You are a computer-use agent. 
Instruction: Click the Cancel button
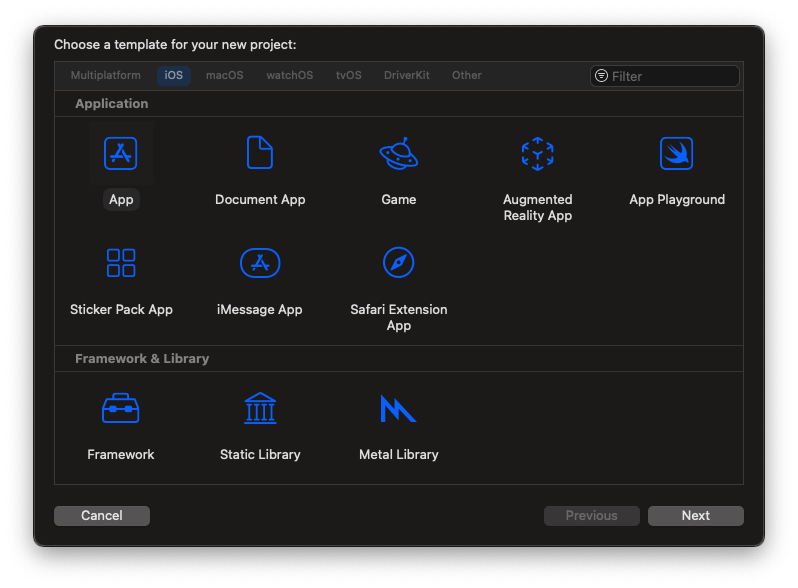coord(102,516)
